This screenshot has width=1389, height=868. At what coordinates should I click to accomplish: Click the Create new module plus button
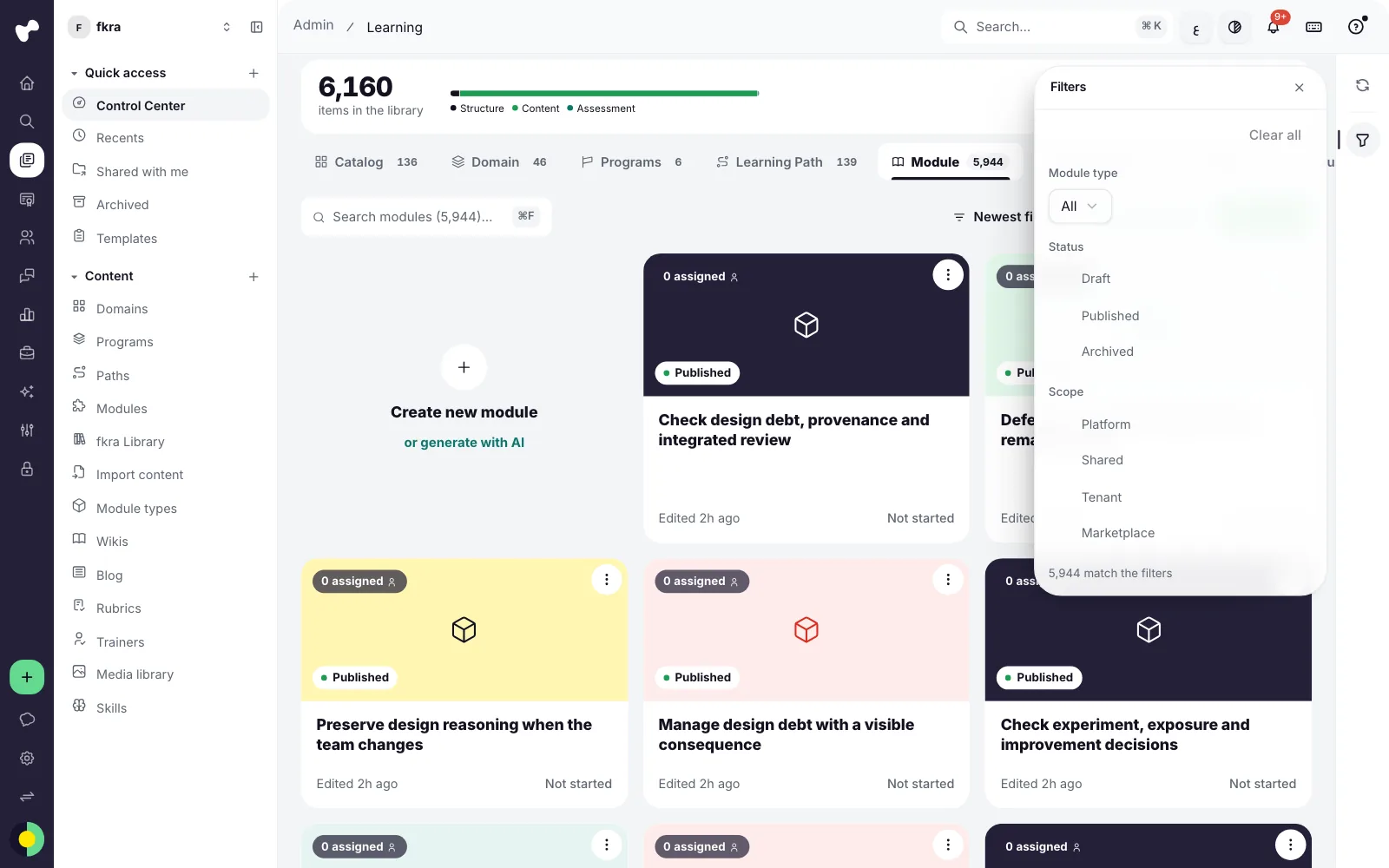[464, 367]
